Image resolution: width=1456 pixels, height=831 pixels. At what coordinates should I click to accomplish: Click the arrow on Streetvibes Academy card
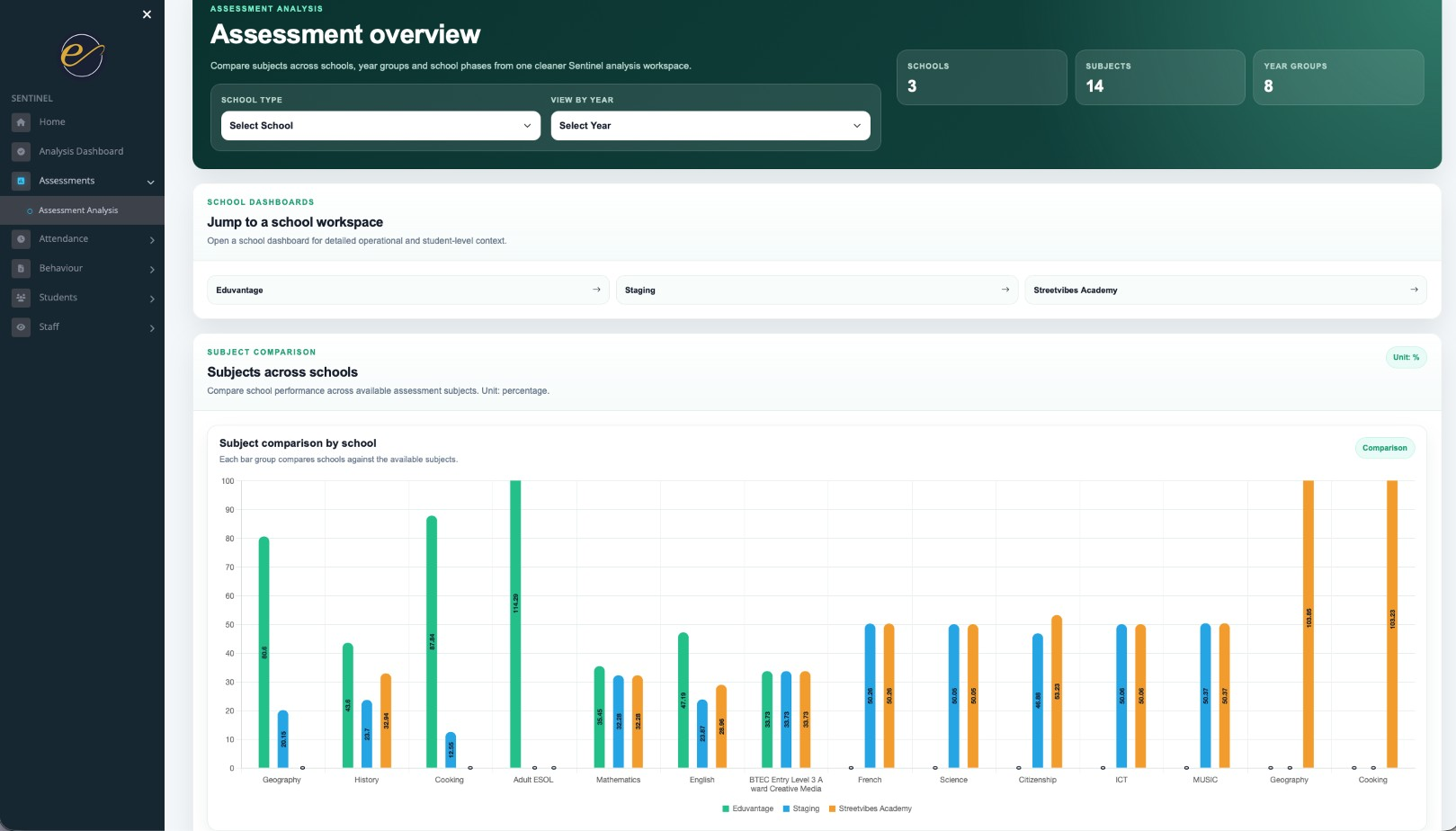click(x=1414, y=290)
